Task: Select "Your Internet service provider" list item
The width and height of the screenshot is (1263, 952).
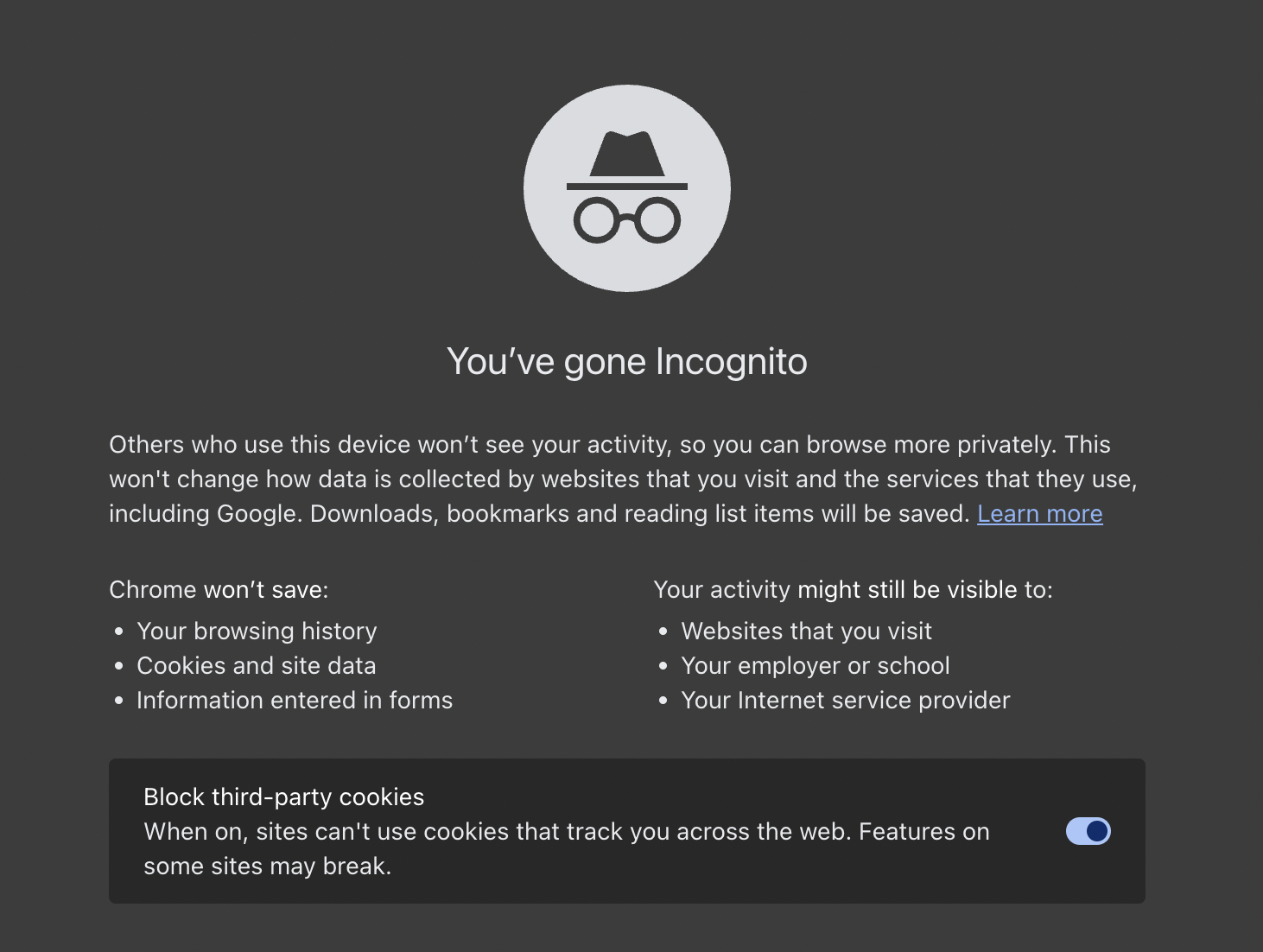Action: pos(845,701)
